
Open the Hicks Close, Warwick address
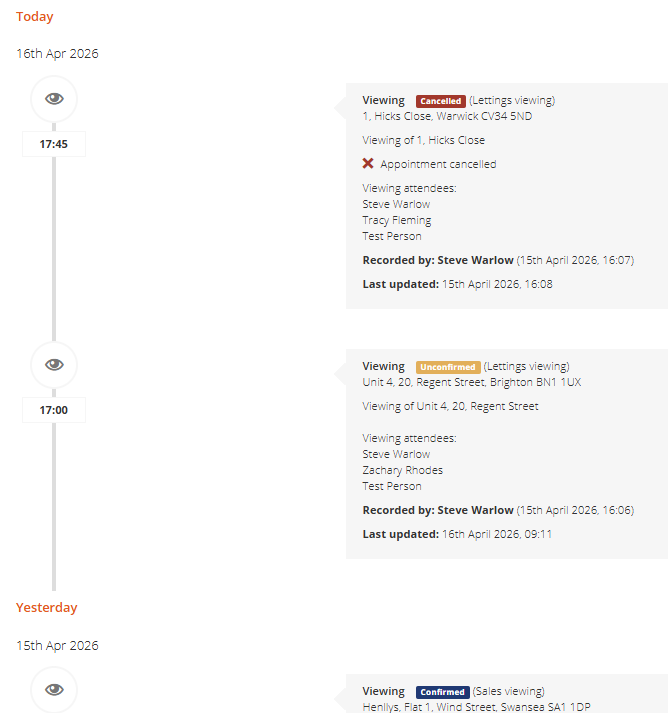pos(447,116)
